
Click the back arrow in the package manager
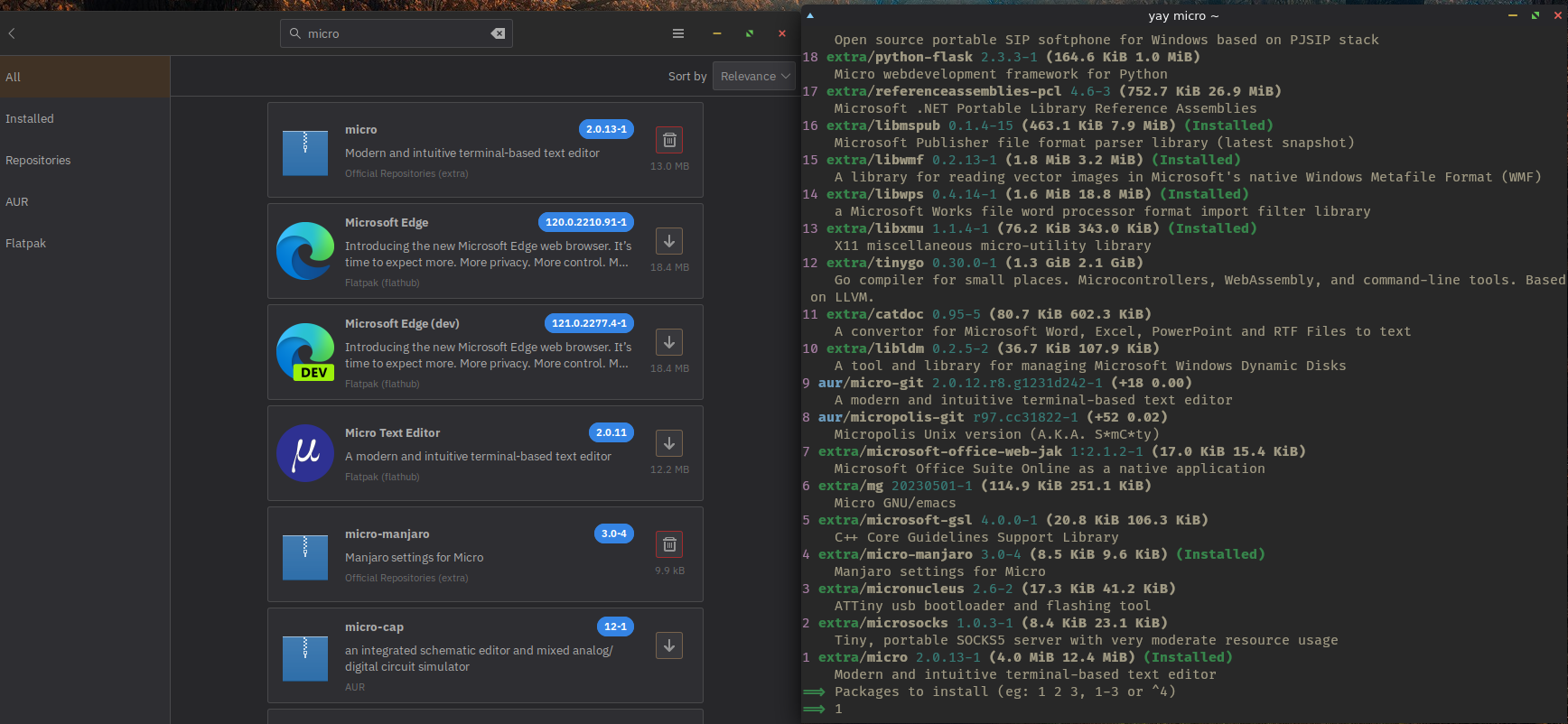[12, 33]
